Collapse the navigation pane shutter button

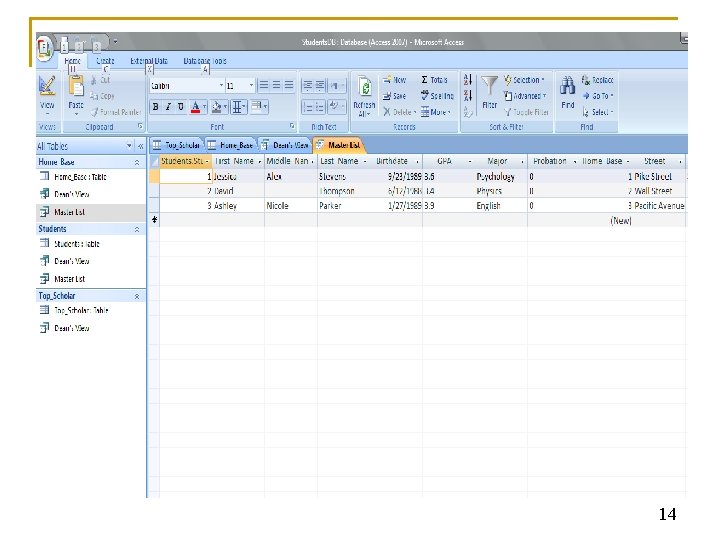click(x=141, y=146)
